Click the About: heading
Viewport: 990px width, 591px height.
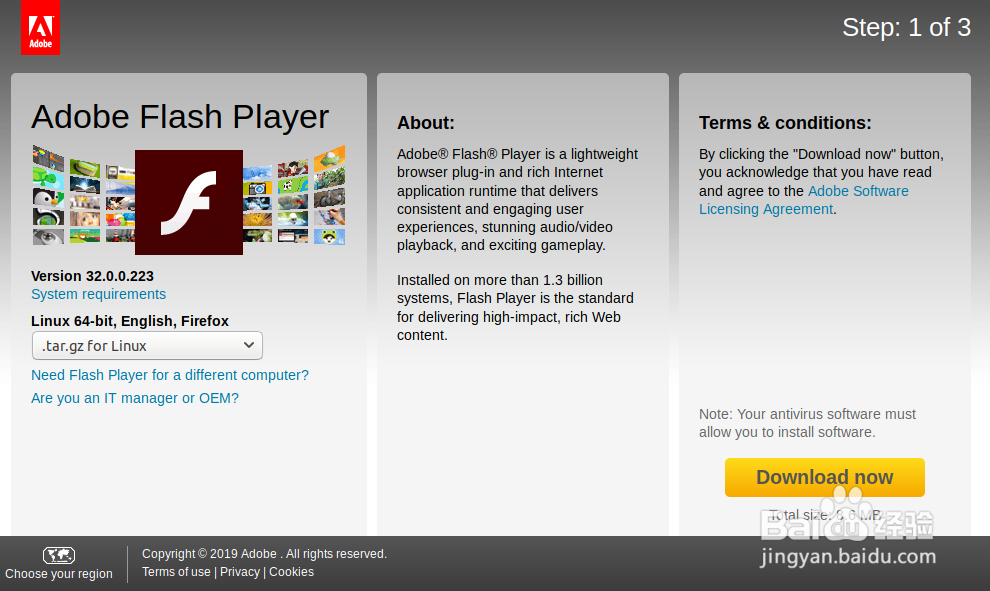(x=426, y=122)
